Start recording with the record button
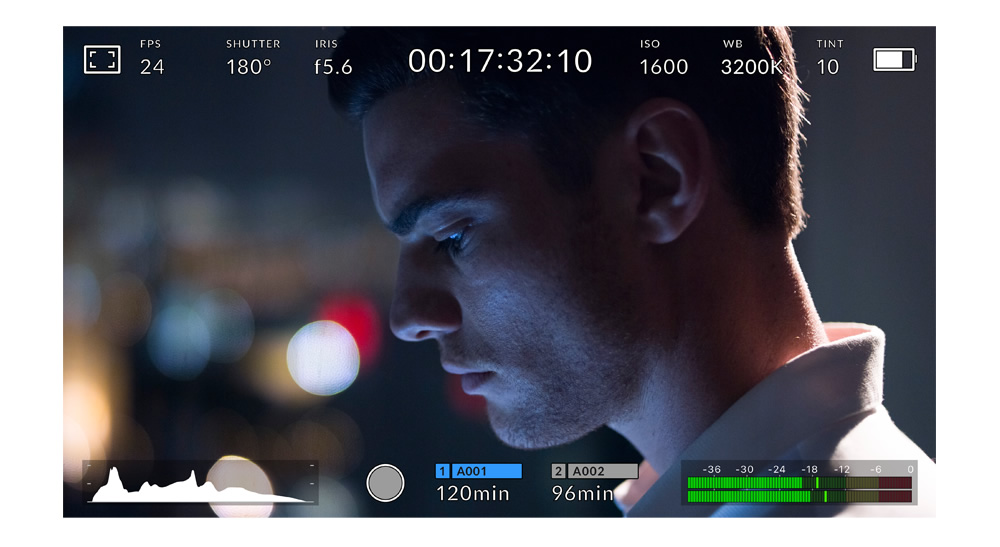Viewport: 1000px width, 547px height. [x=385, y=483]
